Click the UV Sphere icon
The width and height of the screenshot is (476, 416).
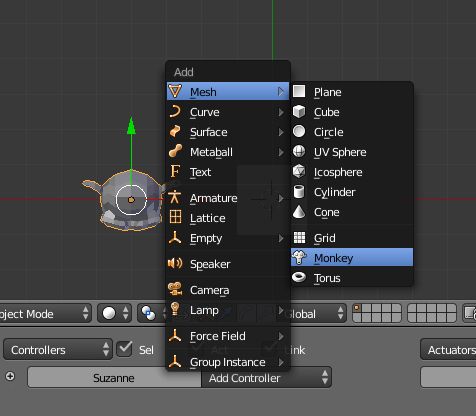[299, 151]
